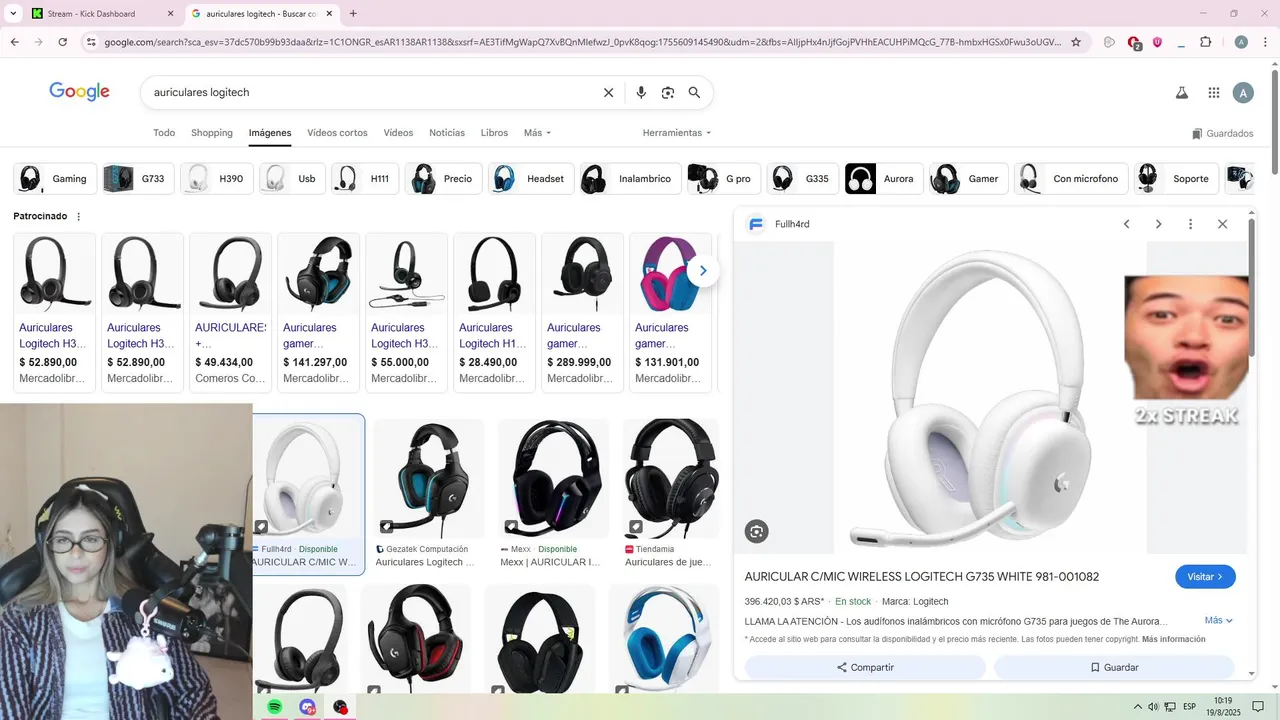The image size is (1280, 720).
Task: Expand the Más search filters dropdown
Action: coord(537,133)
